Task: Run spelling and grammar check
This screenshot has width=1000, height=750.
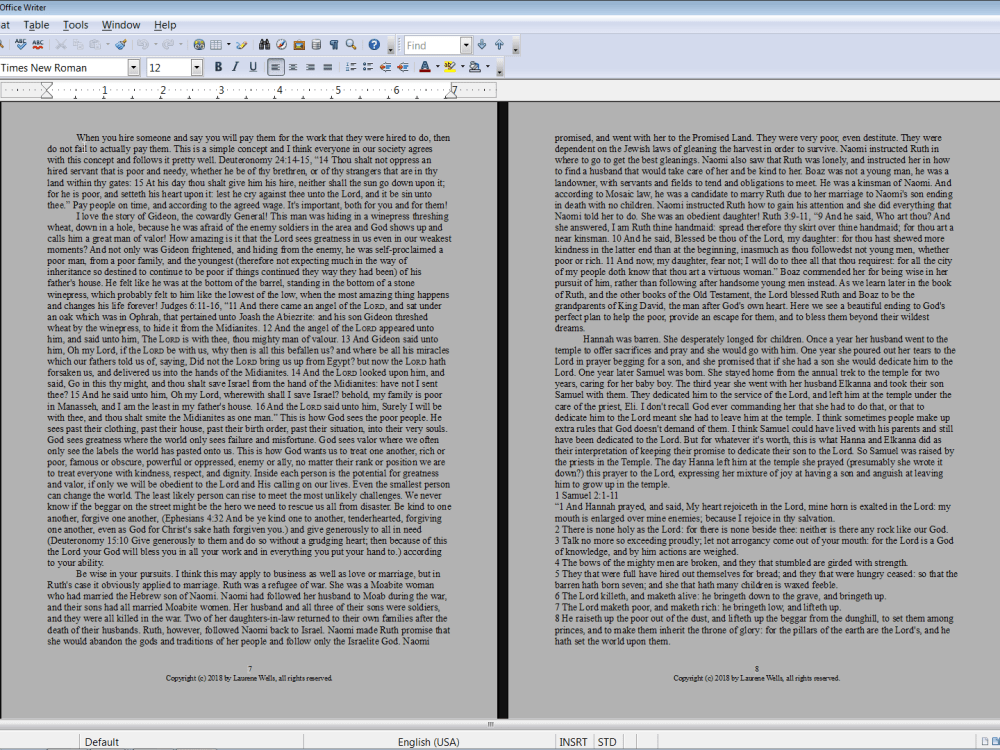Action: pyautogui.click(x=20, y=45)
